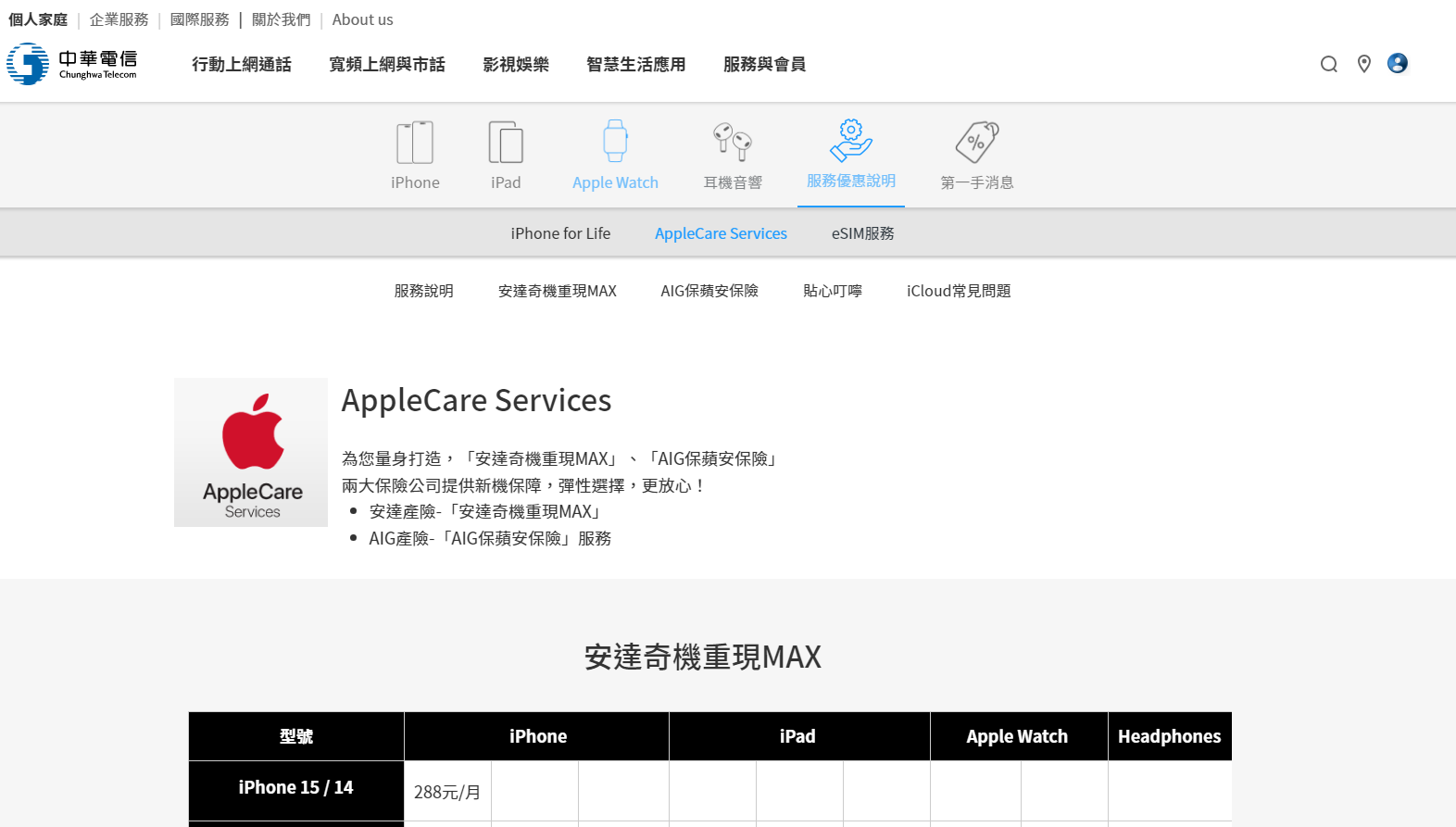Open the search magnifier icon
This screenshot has height=827, width=1456.
click(x=1328, y=64)
